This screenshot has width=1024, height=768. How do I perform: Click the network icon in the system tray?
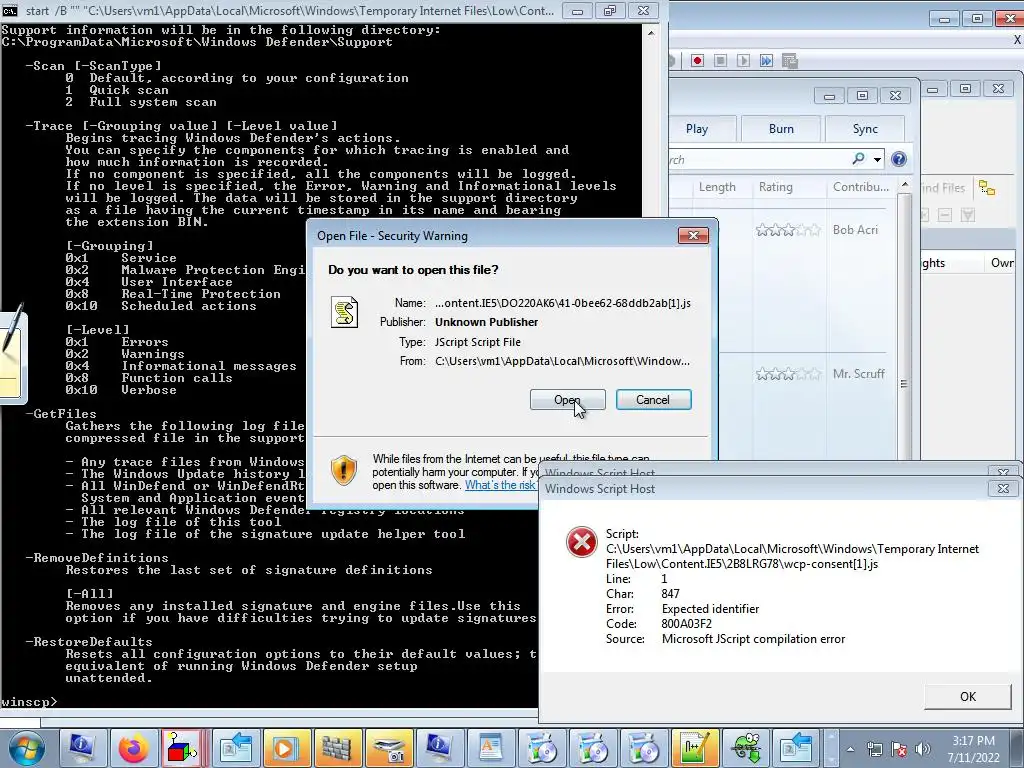pyautogui.click(x=874, y=750)
